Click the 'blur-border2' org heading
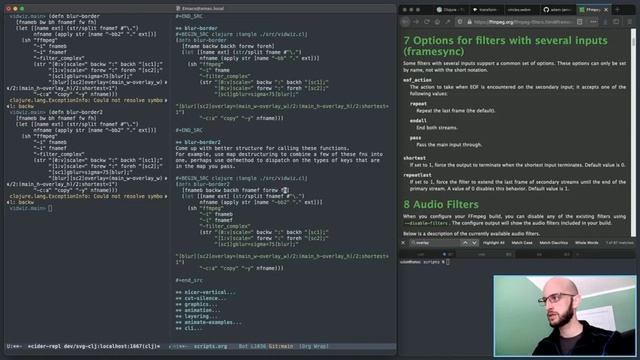 pyautogui.click(x=198, y=142)
